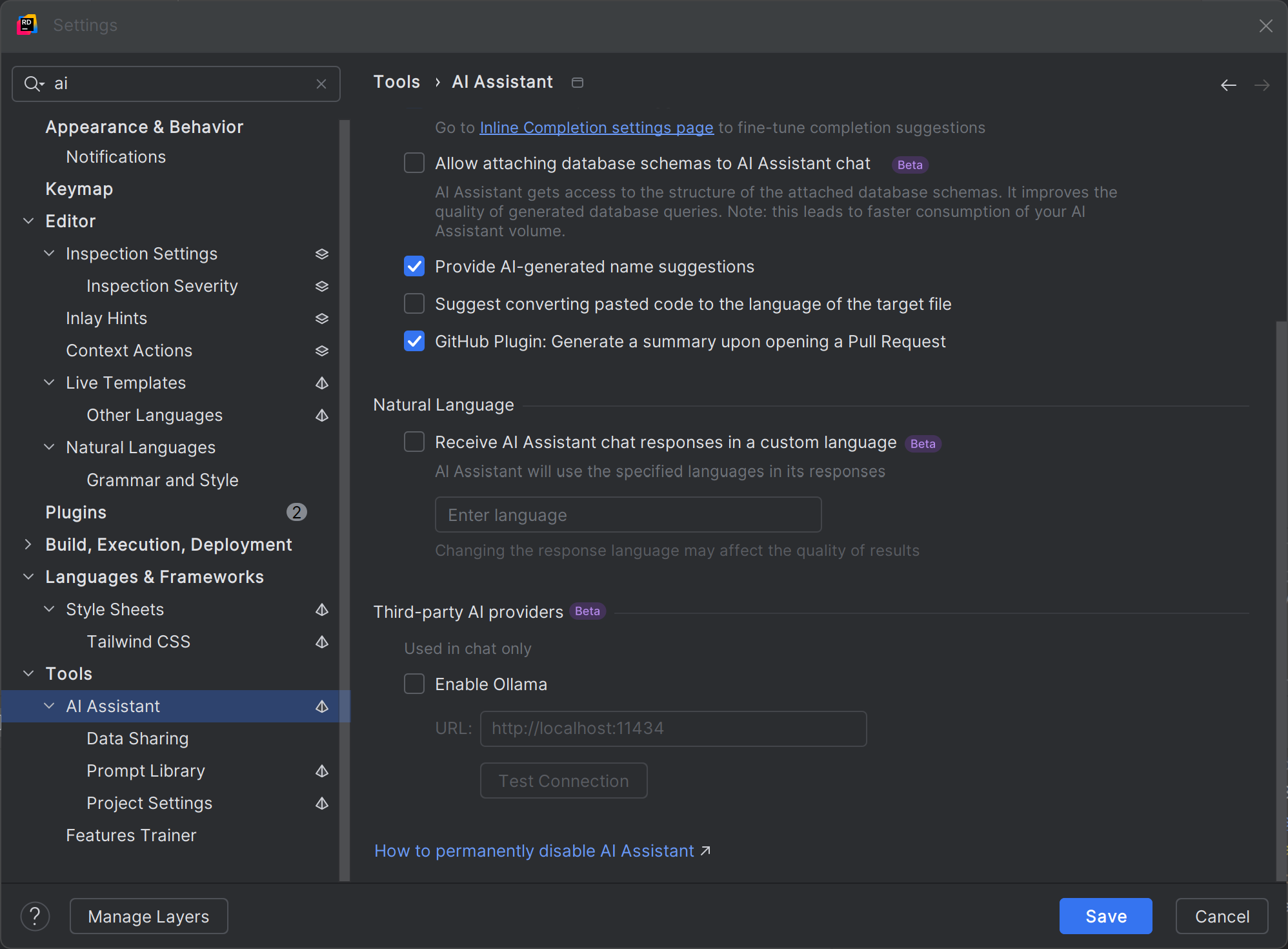Click the Test Connection button
1288x949 pixels.
point(563,781)
